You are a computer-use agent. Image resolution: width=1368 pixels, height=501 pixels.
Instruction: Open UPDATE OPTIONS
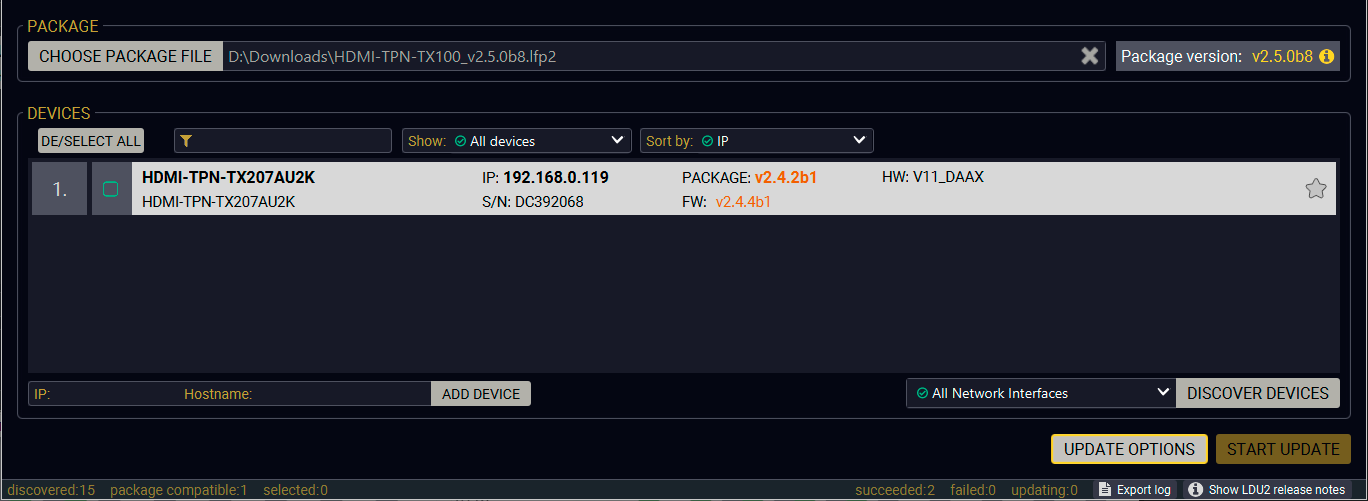click(x=1129, y=449)
